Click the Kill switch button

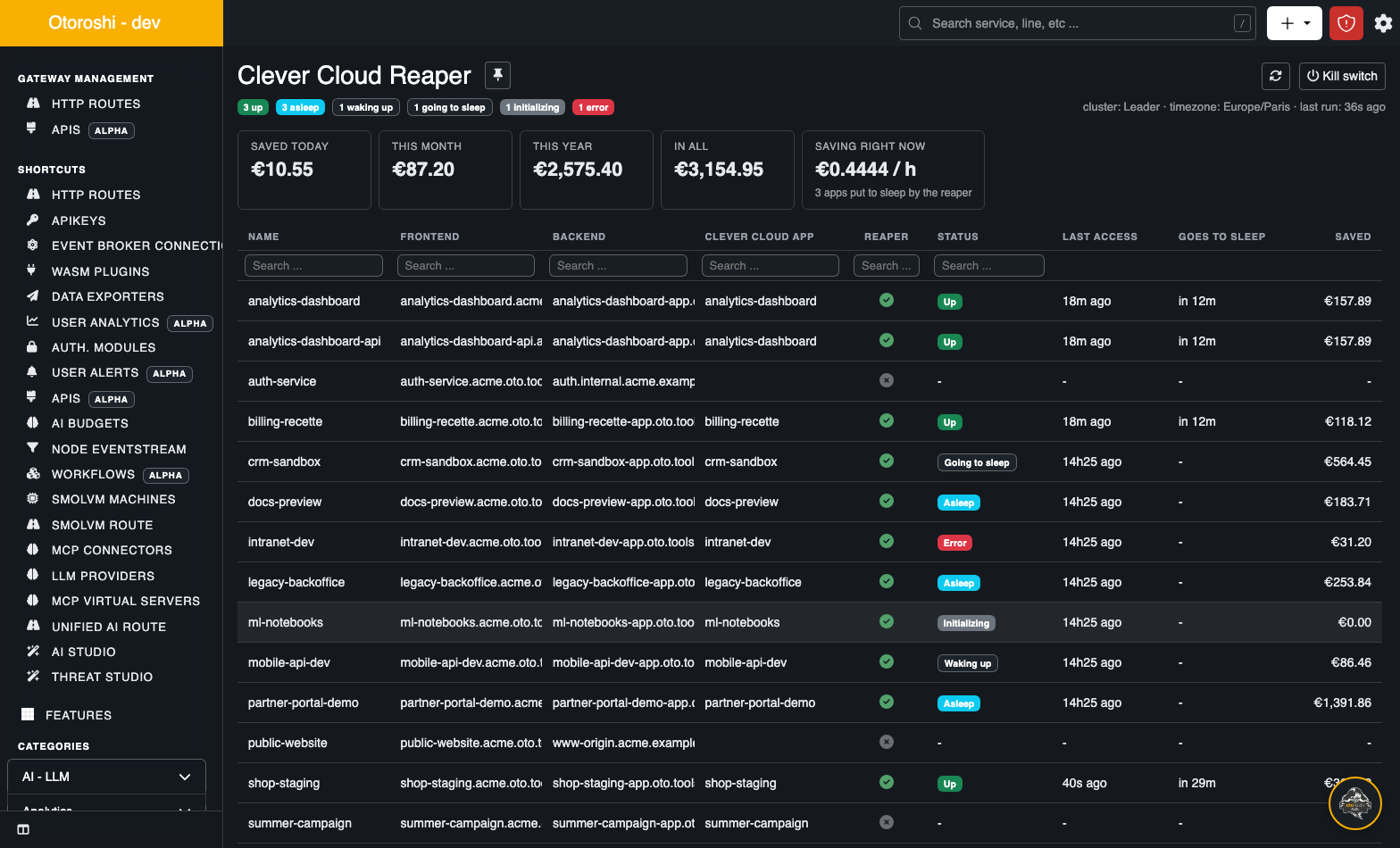(x=1342, y=76)
